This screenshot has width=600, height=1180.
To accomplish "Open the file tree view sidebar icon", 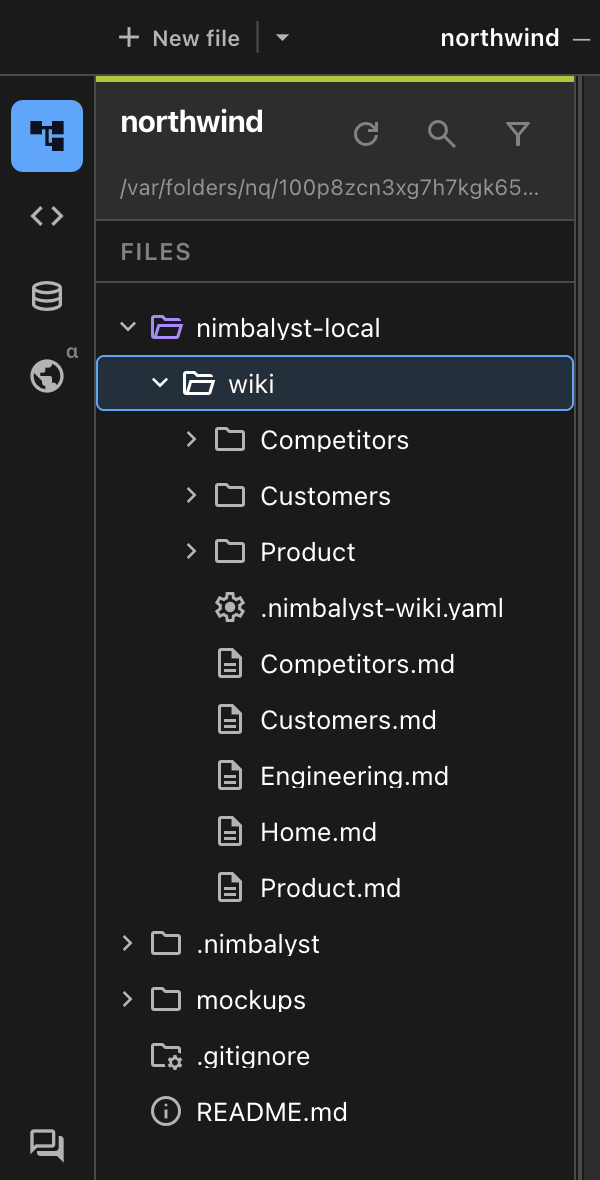I will [47, 136].
